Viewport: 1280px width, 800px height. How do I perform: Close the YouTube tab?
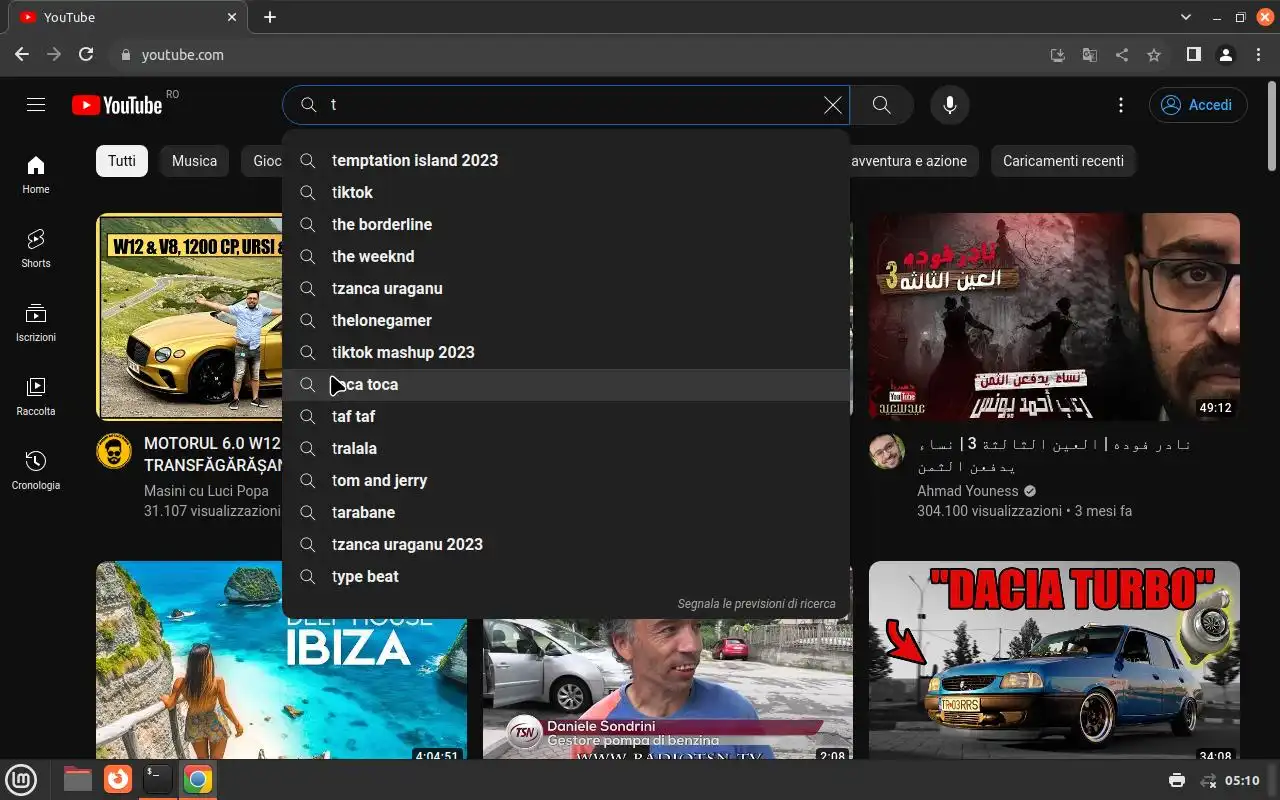[233, 17]
